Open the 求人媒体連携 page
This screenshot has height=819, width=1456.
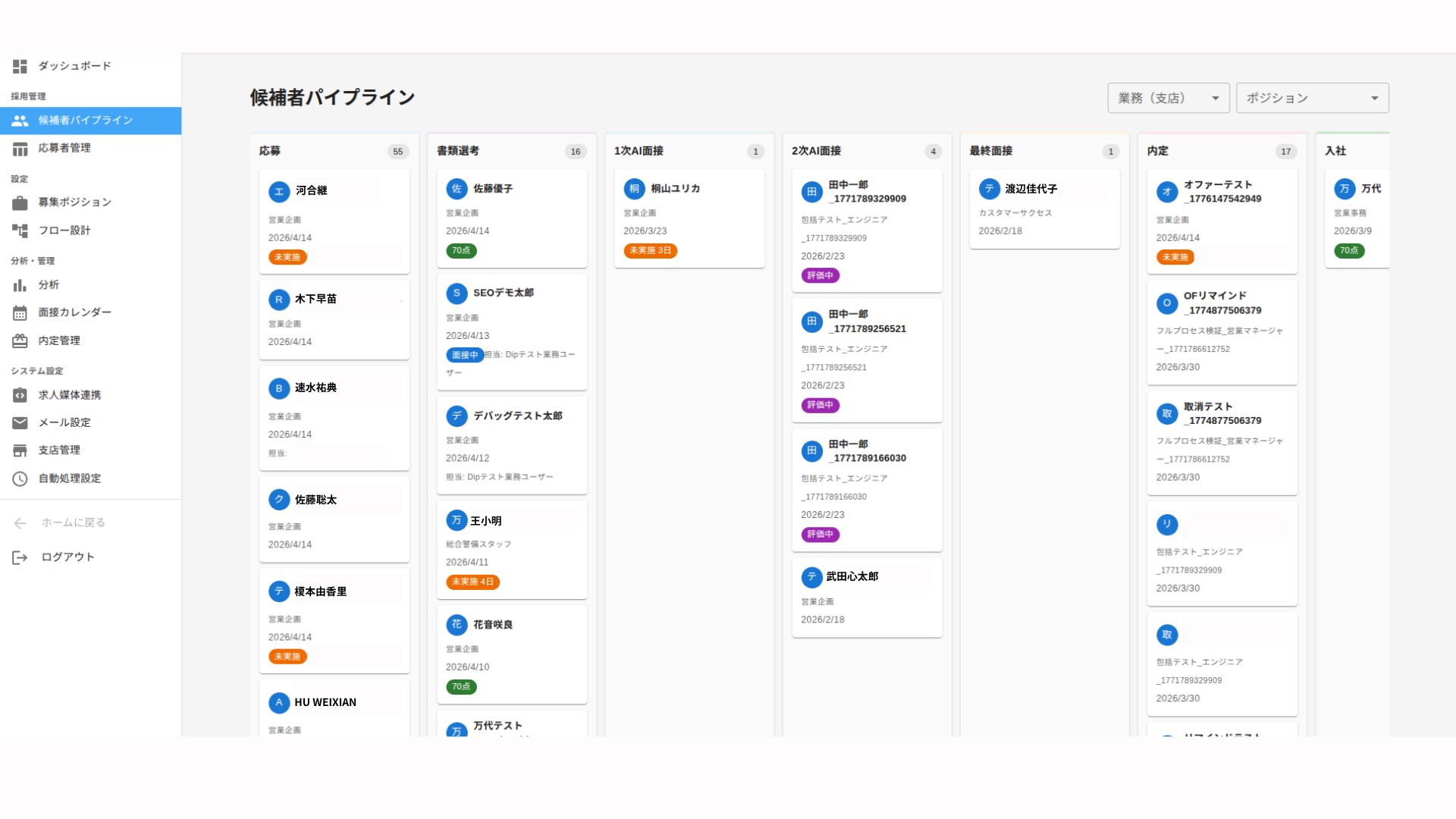(x=91, y=395)
